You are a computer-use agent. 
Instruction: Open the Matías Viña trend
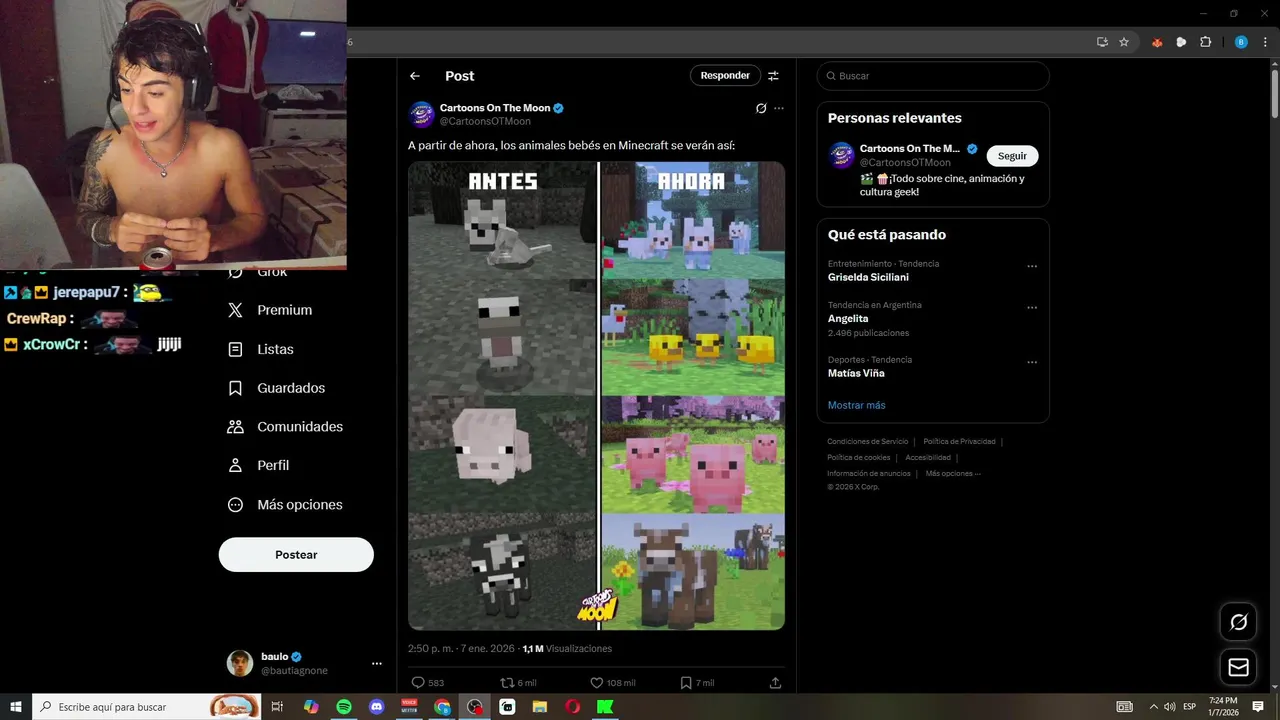click(x=856, y=374)
